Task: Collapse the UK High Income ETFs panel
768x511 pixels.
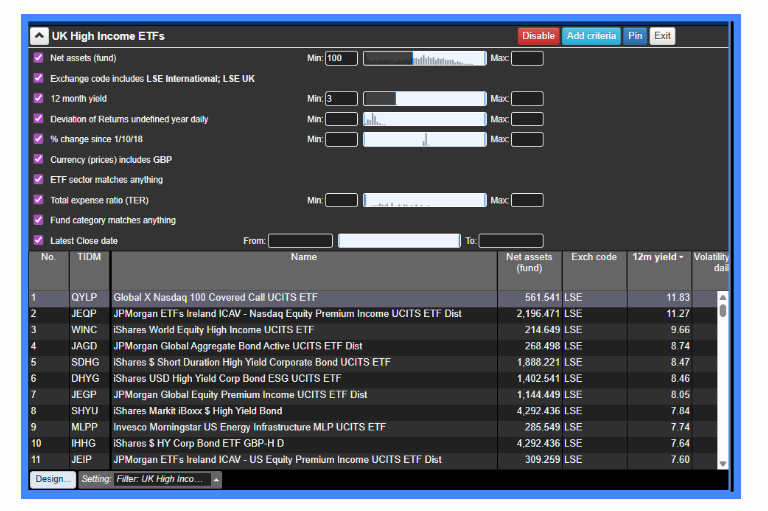Action: click(39, 36)
